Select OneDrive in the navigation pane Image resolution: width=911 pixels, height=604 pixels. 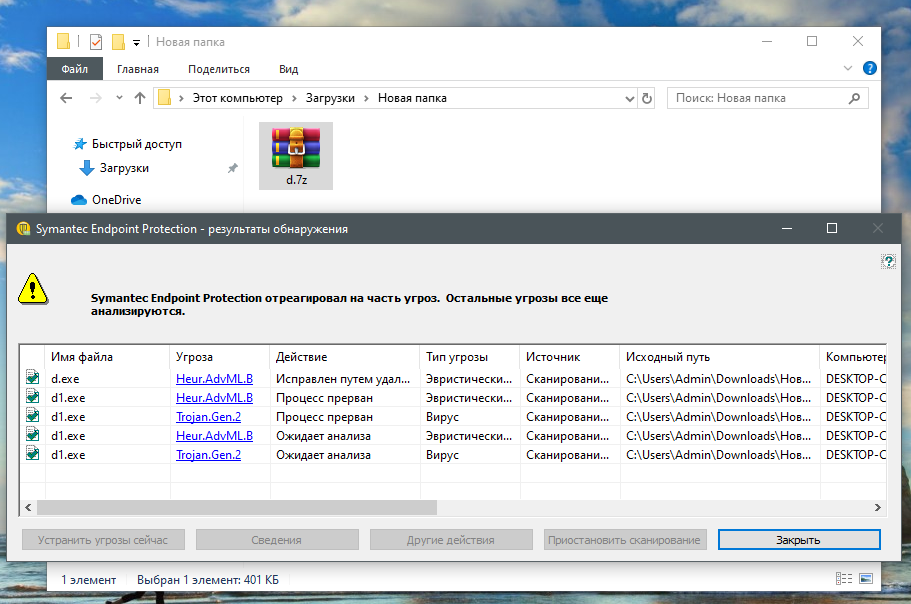[117, 200]
